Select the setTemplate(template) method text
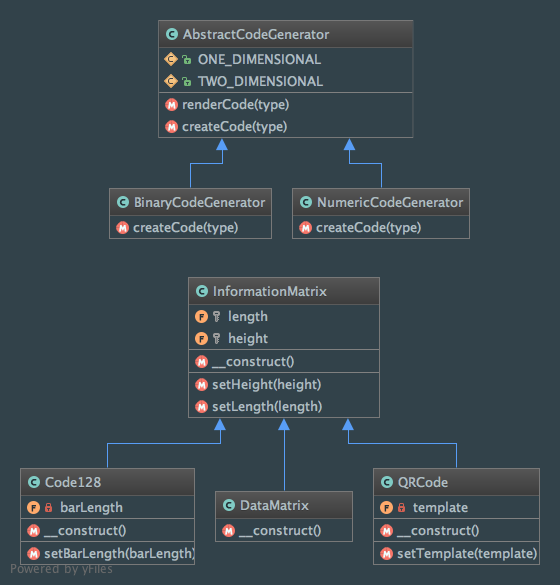This screenshot has height=585, width=560. [467, 554]
